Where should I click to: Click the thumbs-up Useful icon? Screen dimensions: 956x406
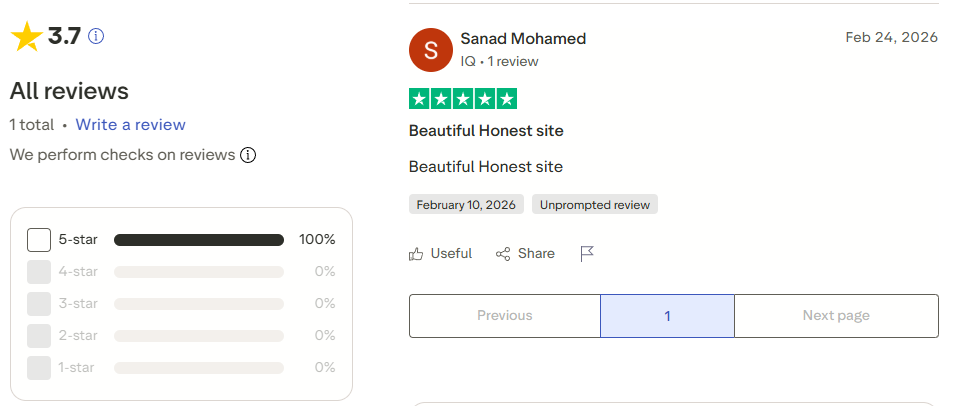(x=417, y=254)
